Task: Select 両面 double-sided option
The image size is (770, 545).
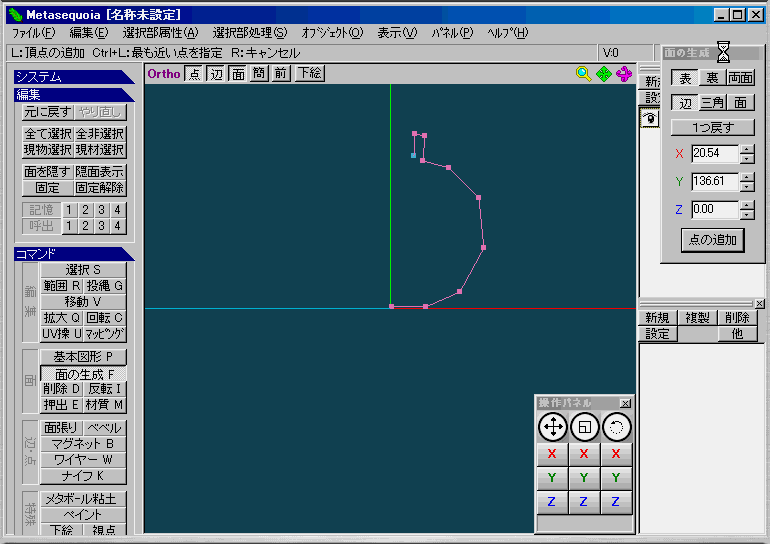Action: [741, 78]
